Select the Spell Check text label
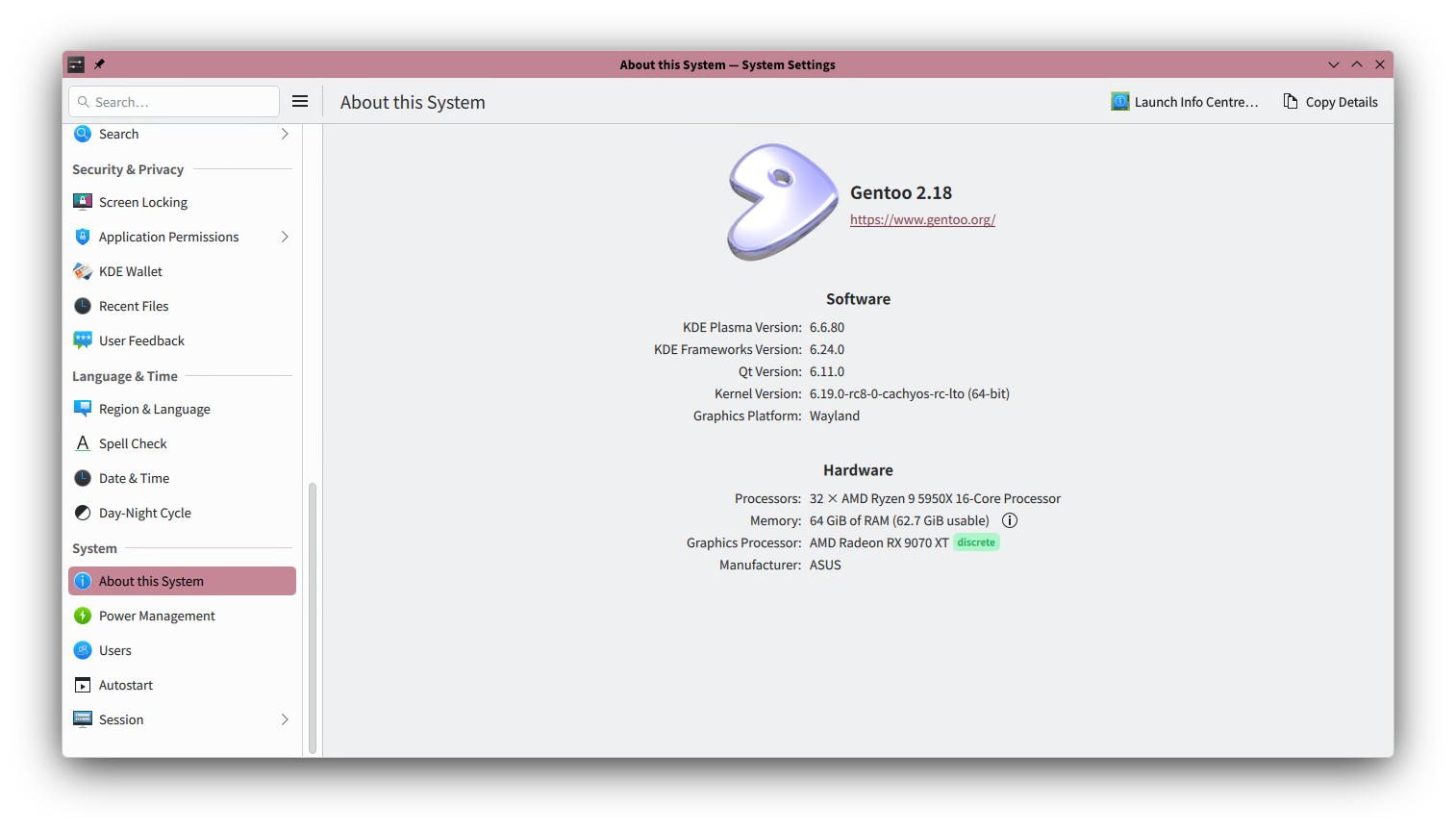The height and width of the screenshot is (831, 1456). [x=133, y=443]
